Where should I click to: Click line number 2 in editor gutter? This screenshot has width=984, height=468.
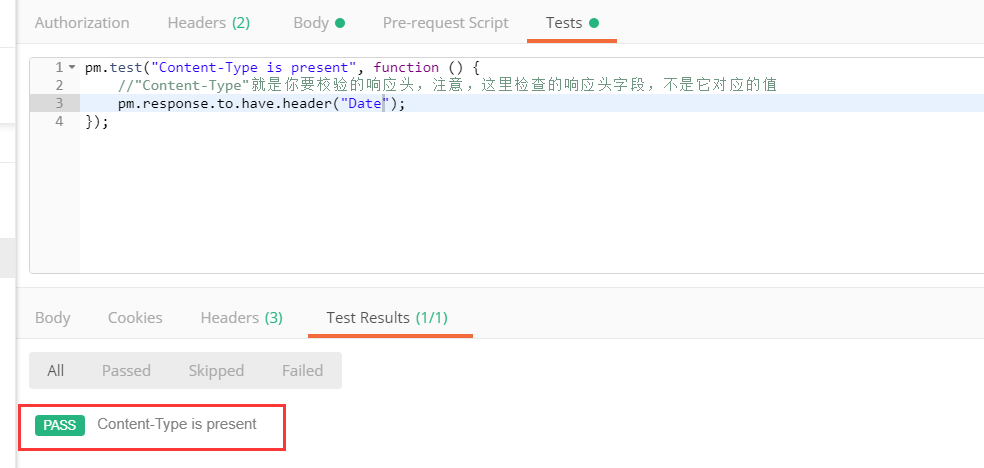click(x=60, y=85)
